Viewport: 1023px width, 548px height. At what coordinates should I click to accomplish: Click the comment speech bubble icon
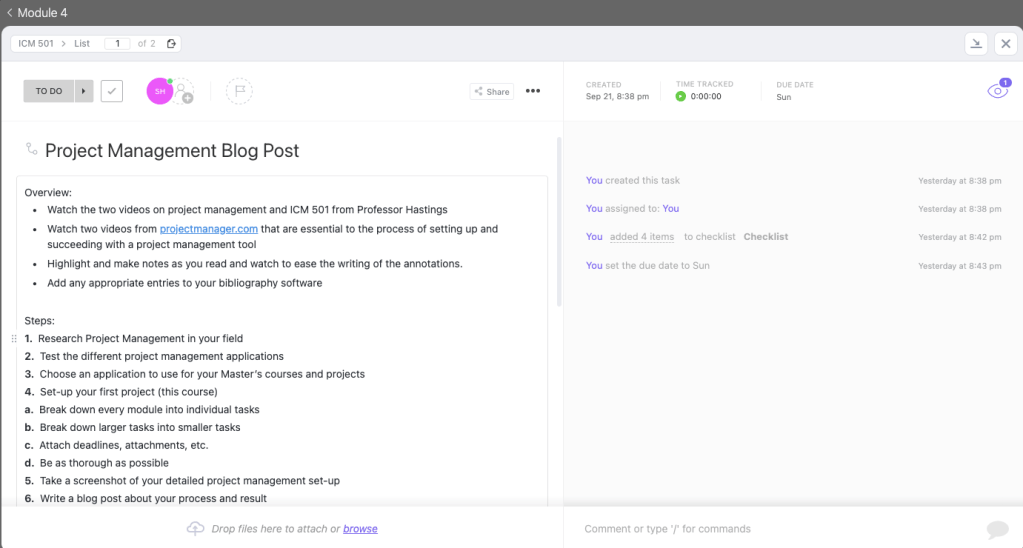(997, 529)
